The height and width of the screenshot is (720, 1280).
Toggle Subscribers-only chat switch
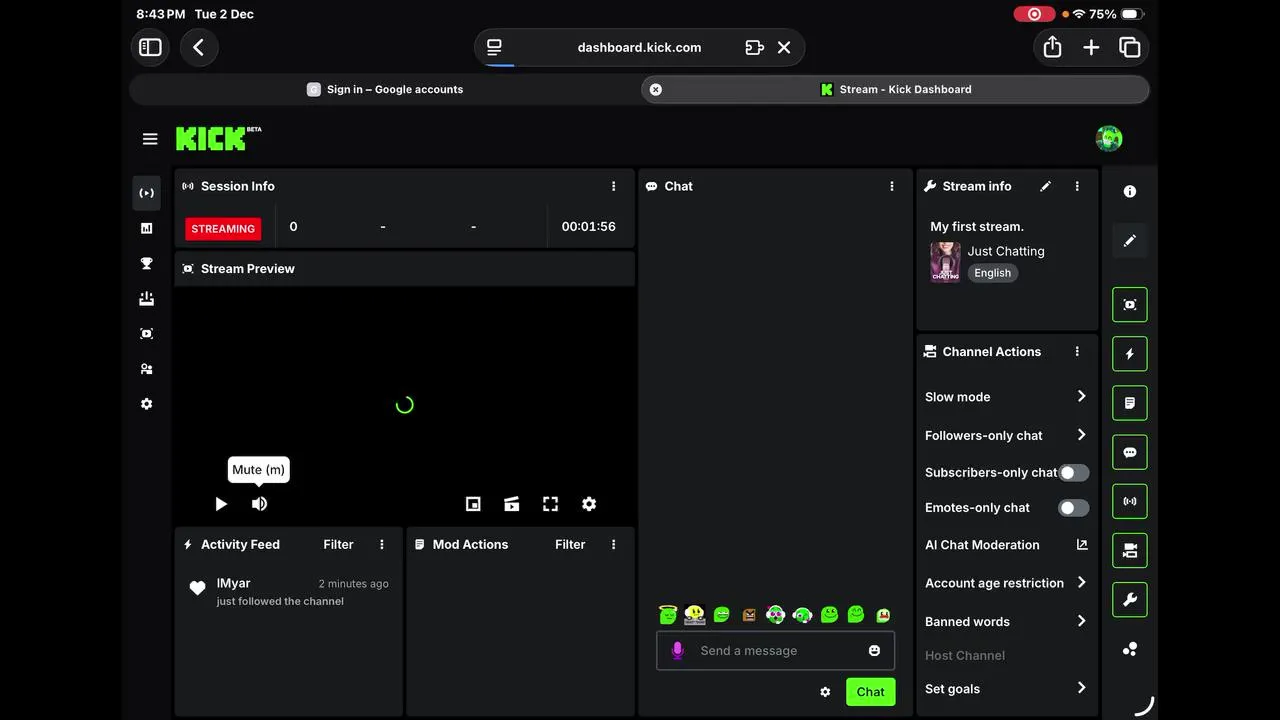[x=1074, y=472]
